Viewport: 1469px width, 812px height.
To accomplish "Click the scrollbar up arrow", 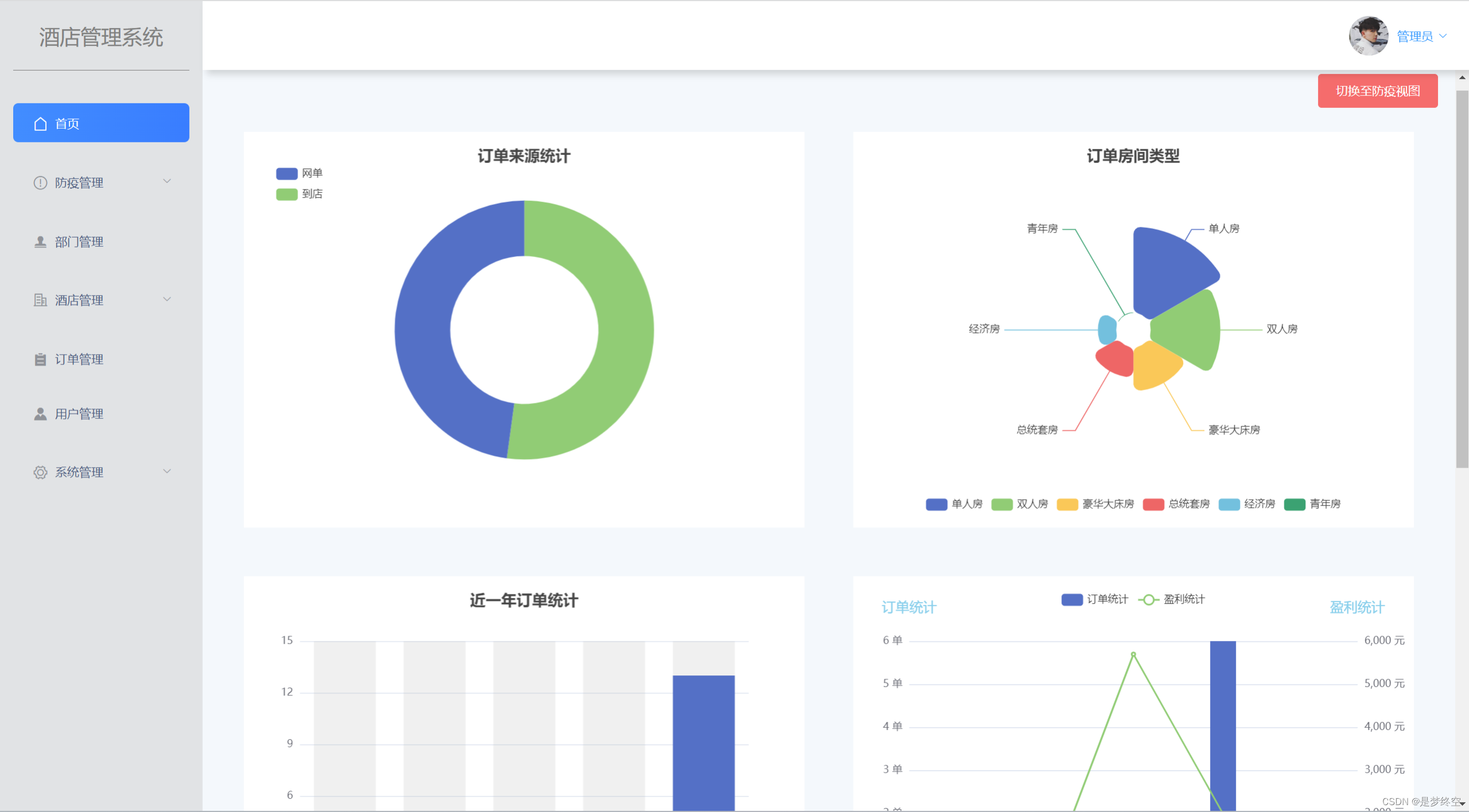I will tap(1462, 77).
